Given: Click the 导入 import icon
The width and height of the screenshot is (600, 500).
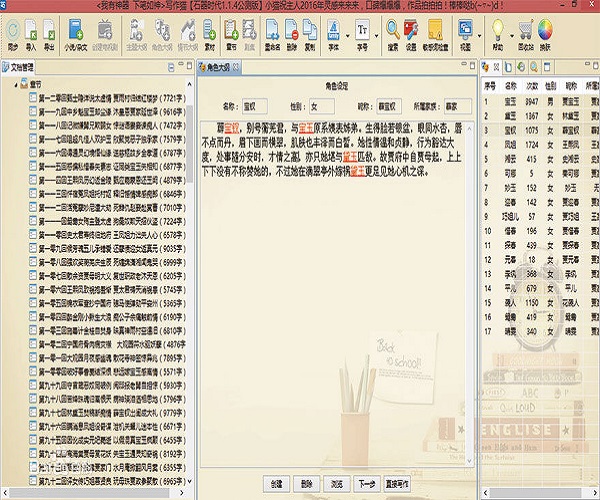Looking at the screenshot, I should click(31, 36).
